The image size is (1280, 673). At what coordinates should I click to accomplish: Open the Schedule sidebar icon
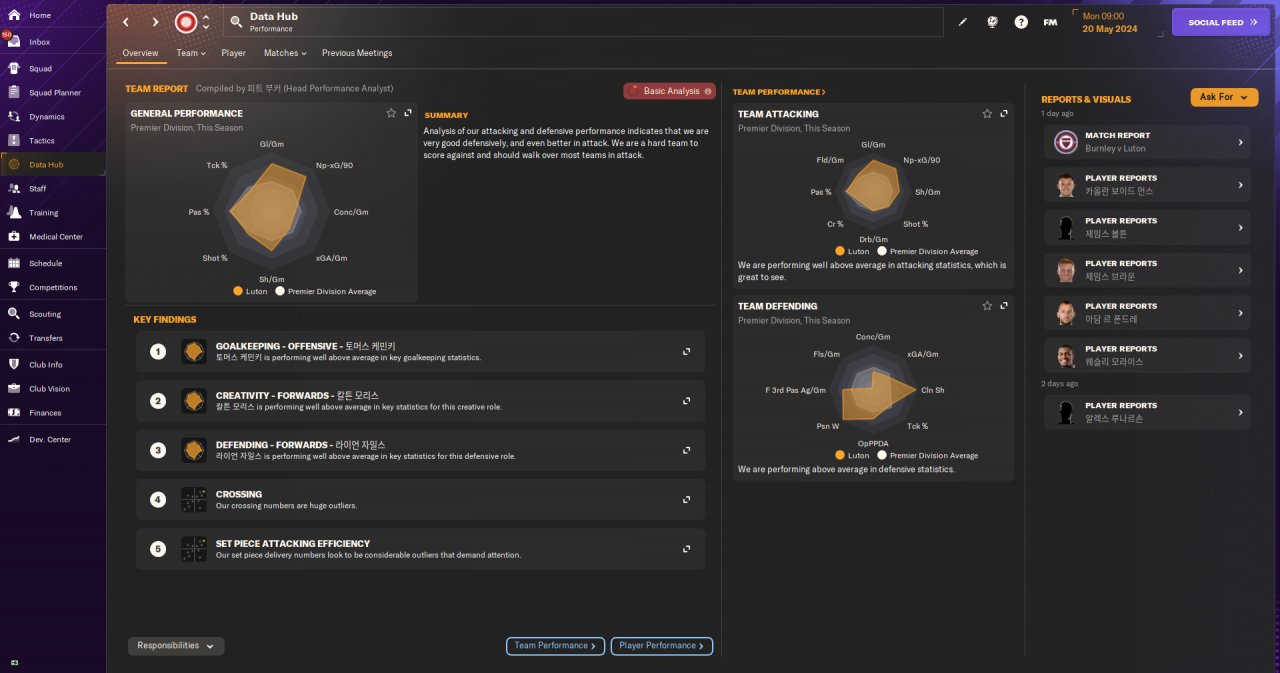click(x=14, y=263)
